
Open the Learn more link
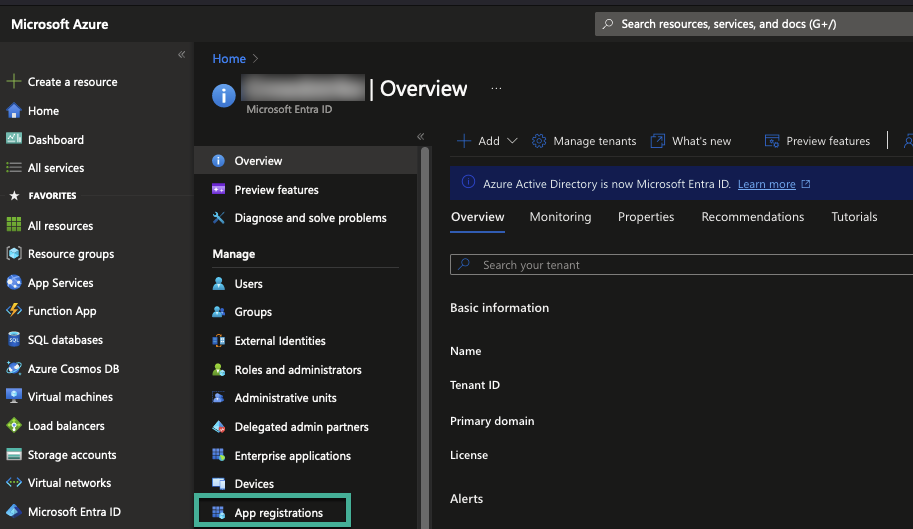pyautogui.click(x=766, y=184)
